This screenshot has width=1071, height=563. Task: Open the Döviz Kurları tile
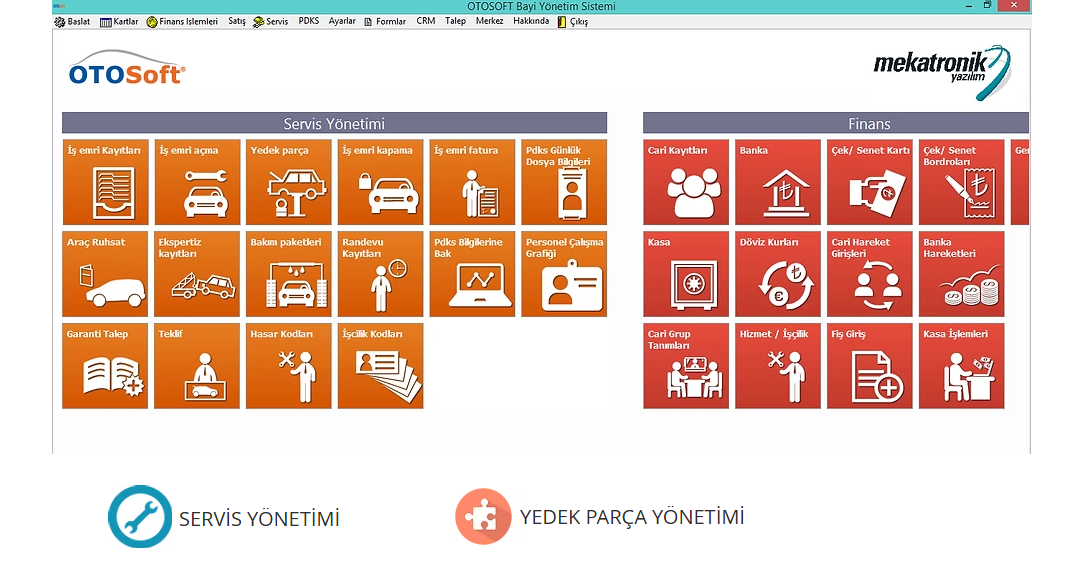click(x=777, y=274)
